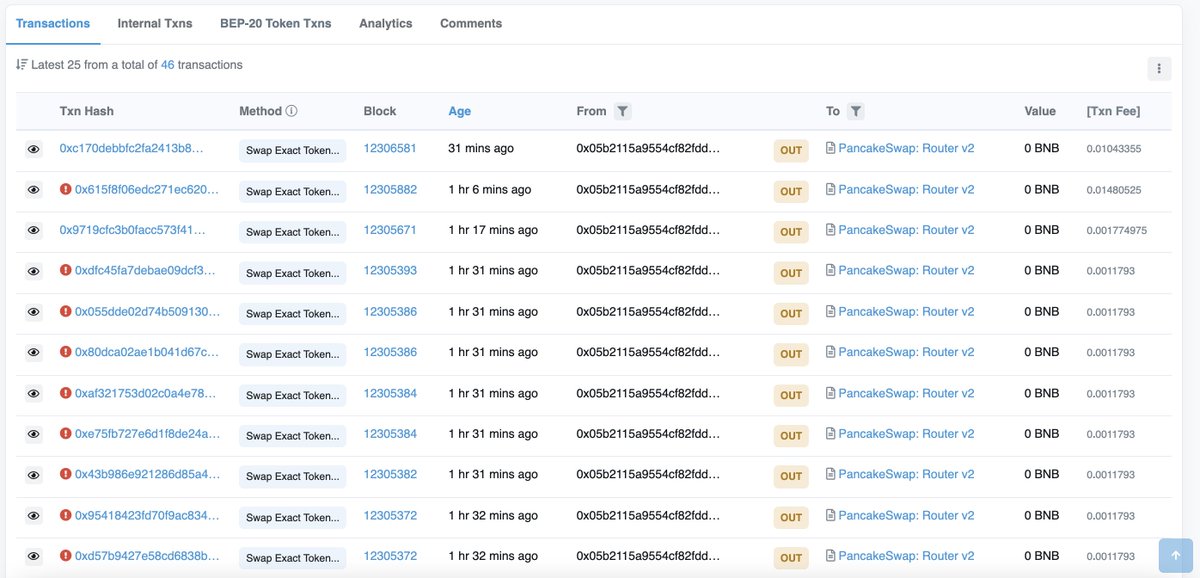Toggle the eye preview on 0x9719cfc3b0facc573f41 row
1200x578 pixels.
point(31,229)
